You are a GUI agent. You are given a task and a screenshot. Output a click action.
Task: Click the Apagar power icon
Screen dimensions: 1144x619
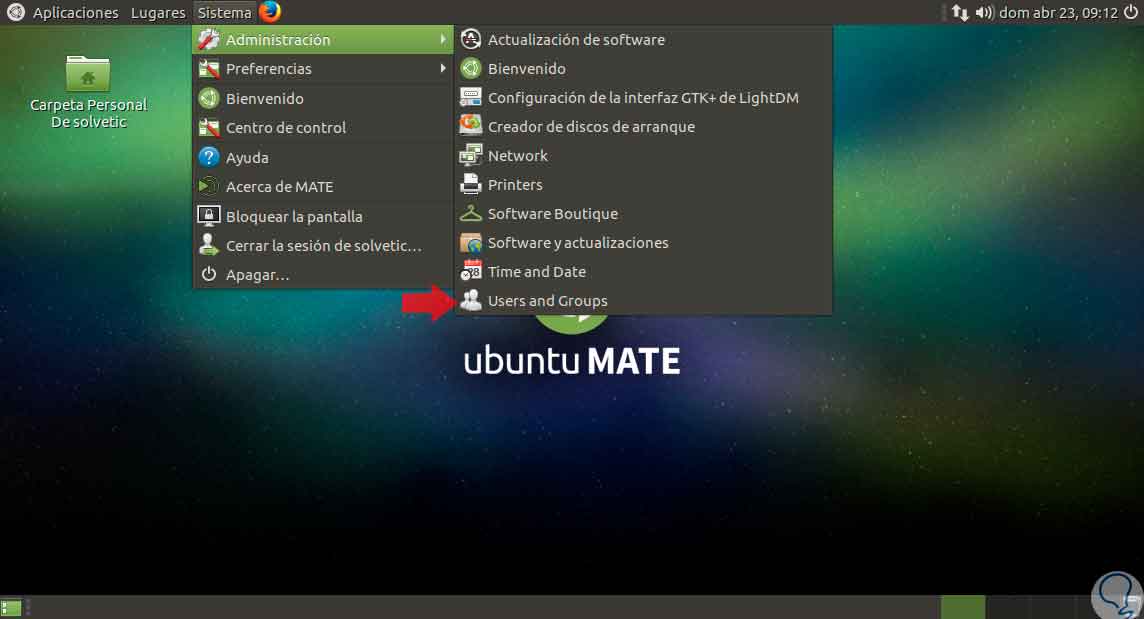209,274
